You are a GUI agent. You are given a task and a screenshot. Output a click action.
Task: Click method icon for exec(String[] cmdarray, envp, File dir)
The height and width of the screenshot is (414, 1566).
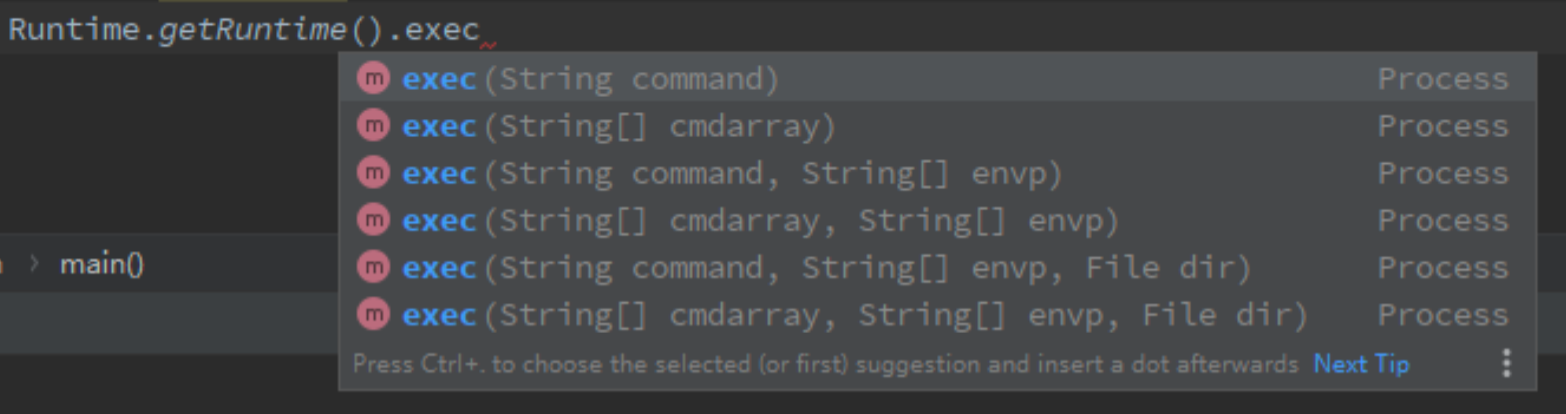(373, 315)
